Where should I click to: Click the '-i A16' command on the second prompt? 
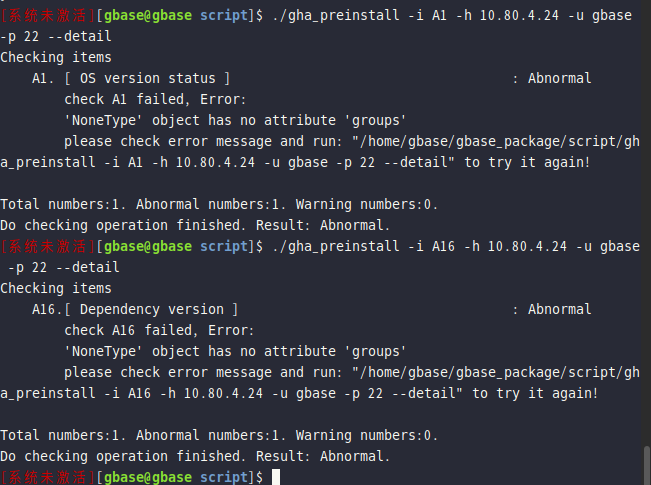pyautogui.click(x=431, y=246)
